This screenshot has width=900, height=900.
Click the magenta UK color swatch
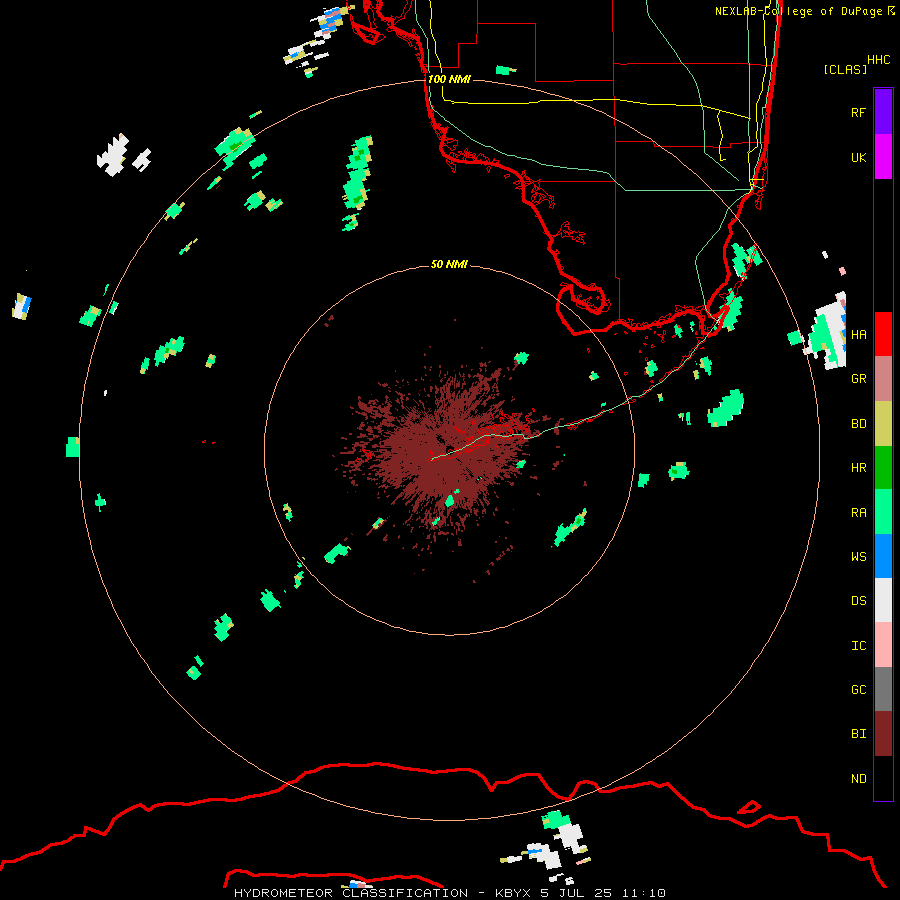point(883,157)
